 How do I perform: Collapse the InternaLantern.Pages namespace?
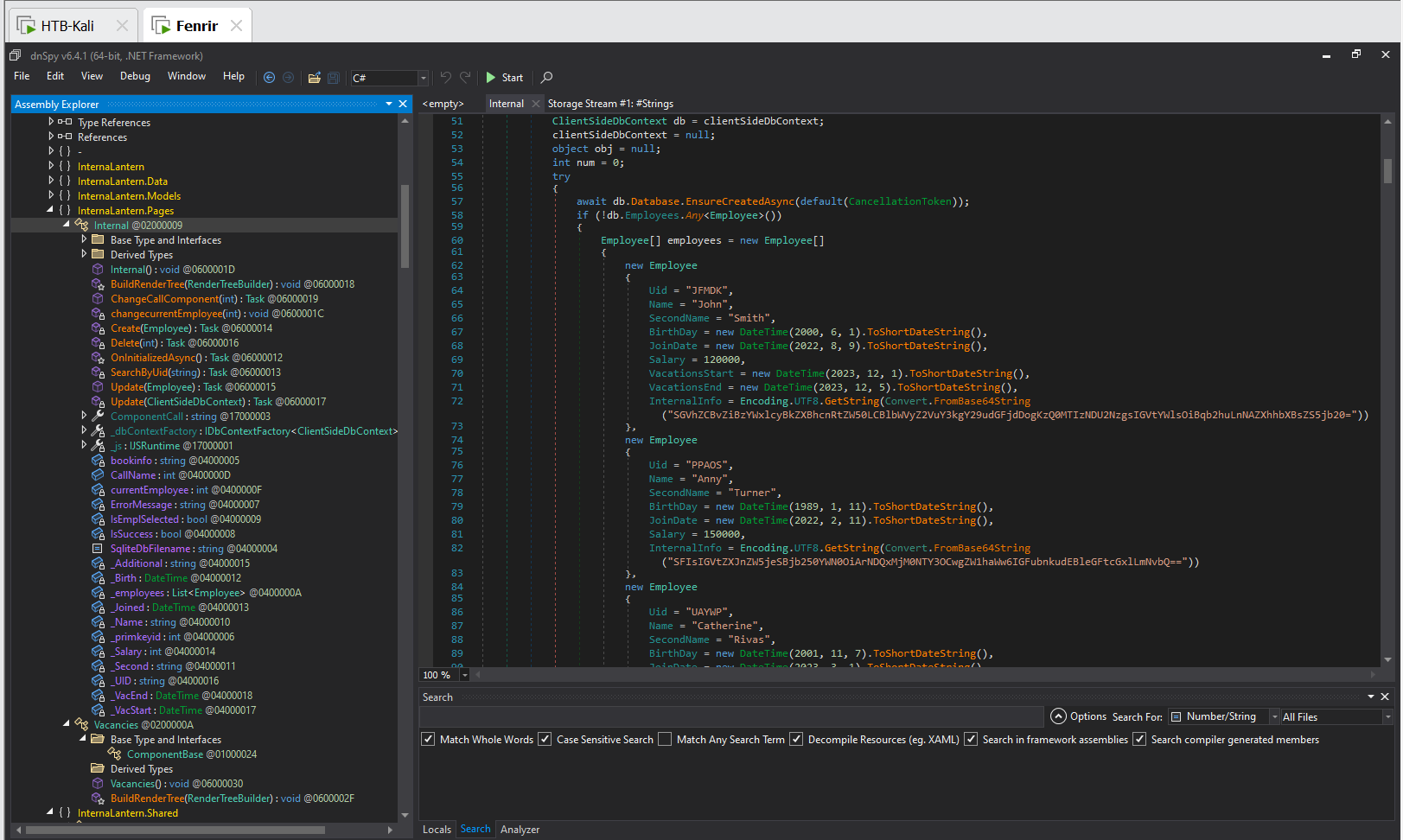pyautogui.click(x=50, y=210)
